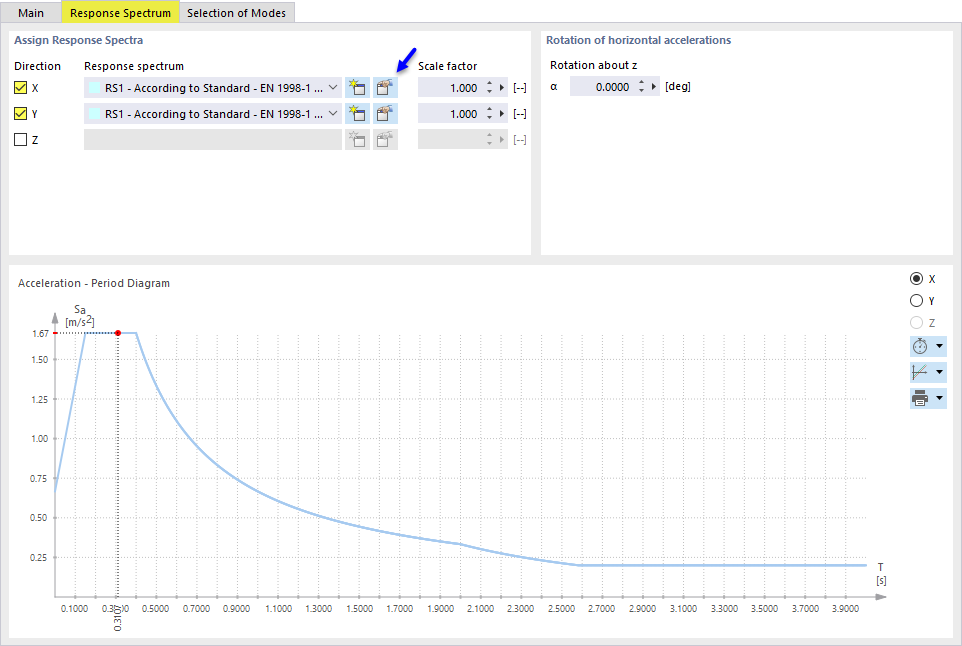
Task: Click the stopwatch period/frequency diagram icon
Action: coord(920,346)
